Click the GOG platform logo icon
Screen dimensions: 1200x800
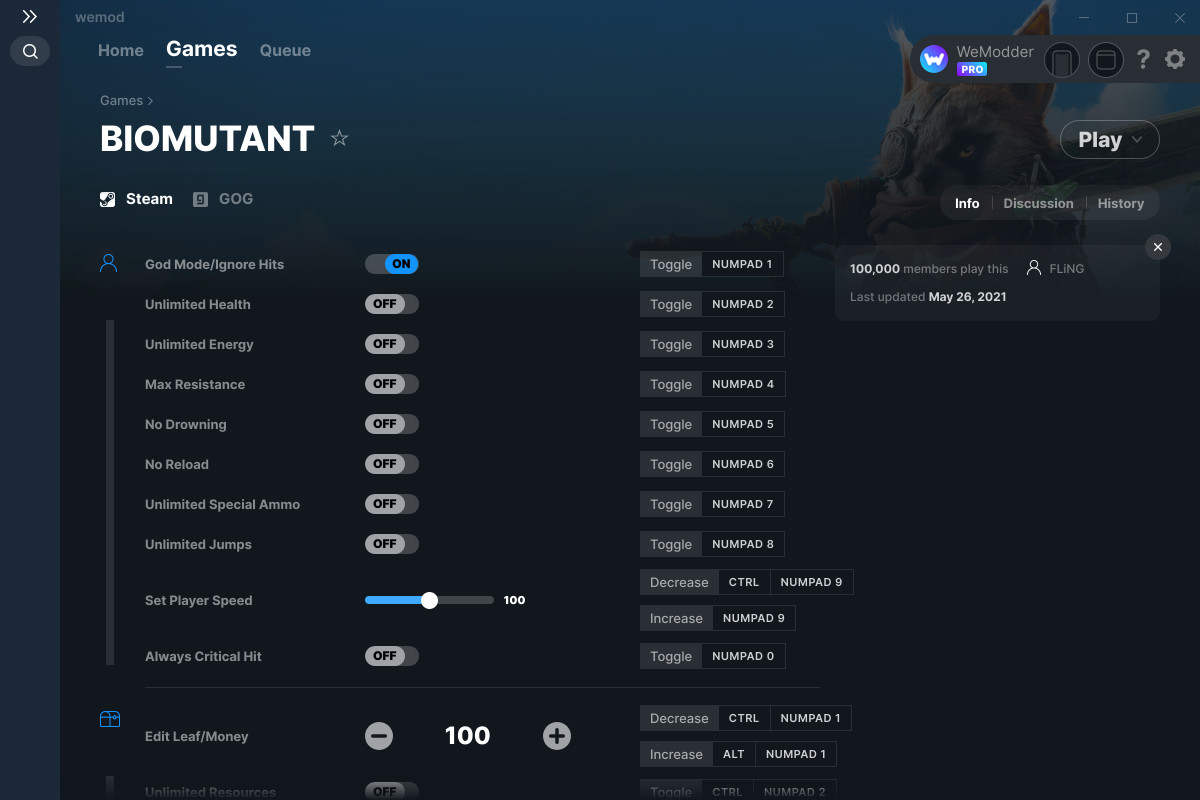pos(201,199)
